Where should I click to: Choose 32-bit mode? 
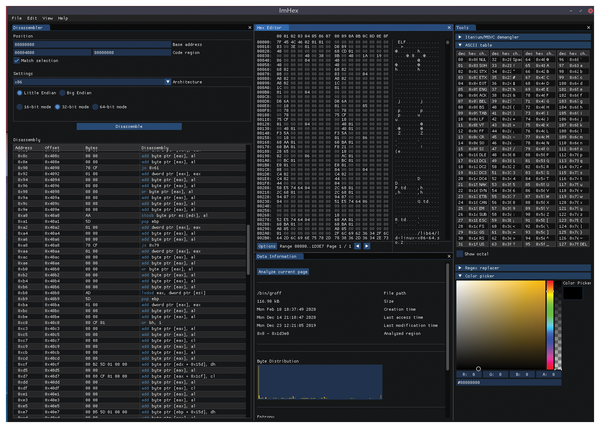[57, 107]
